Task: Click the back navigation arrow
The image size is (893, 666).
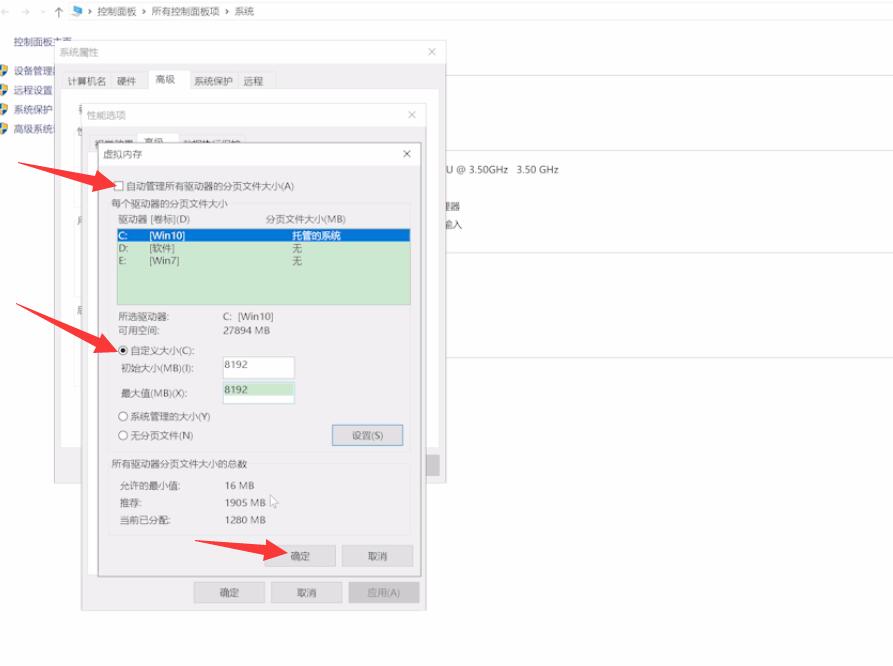Action: (x=8, y=11)
